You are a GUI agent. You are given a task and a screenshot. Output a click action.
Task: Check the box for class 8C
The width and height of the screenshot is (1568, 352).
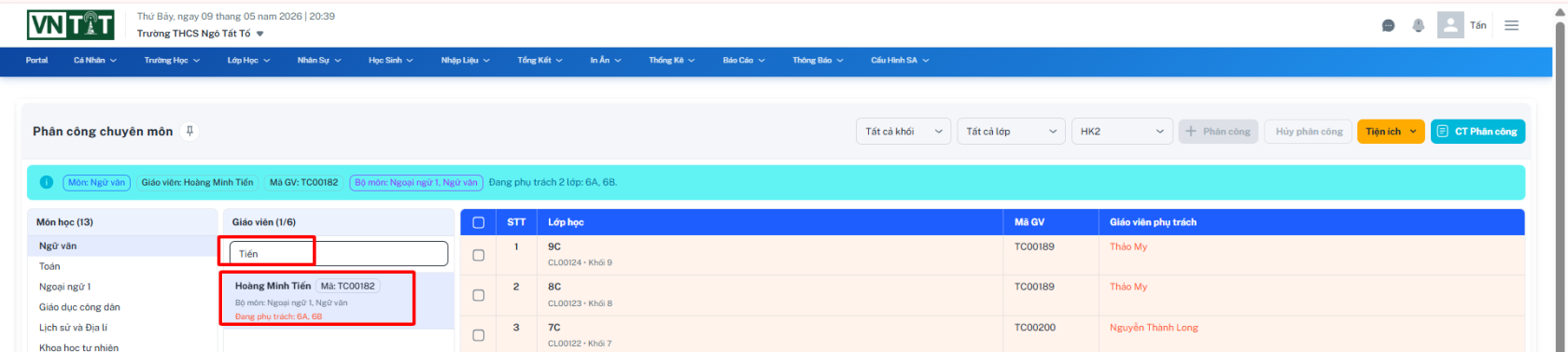tap(479, 295)
